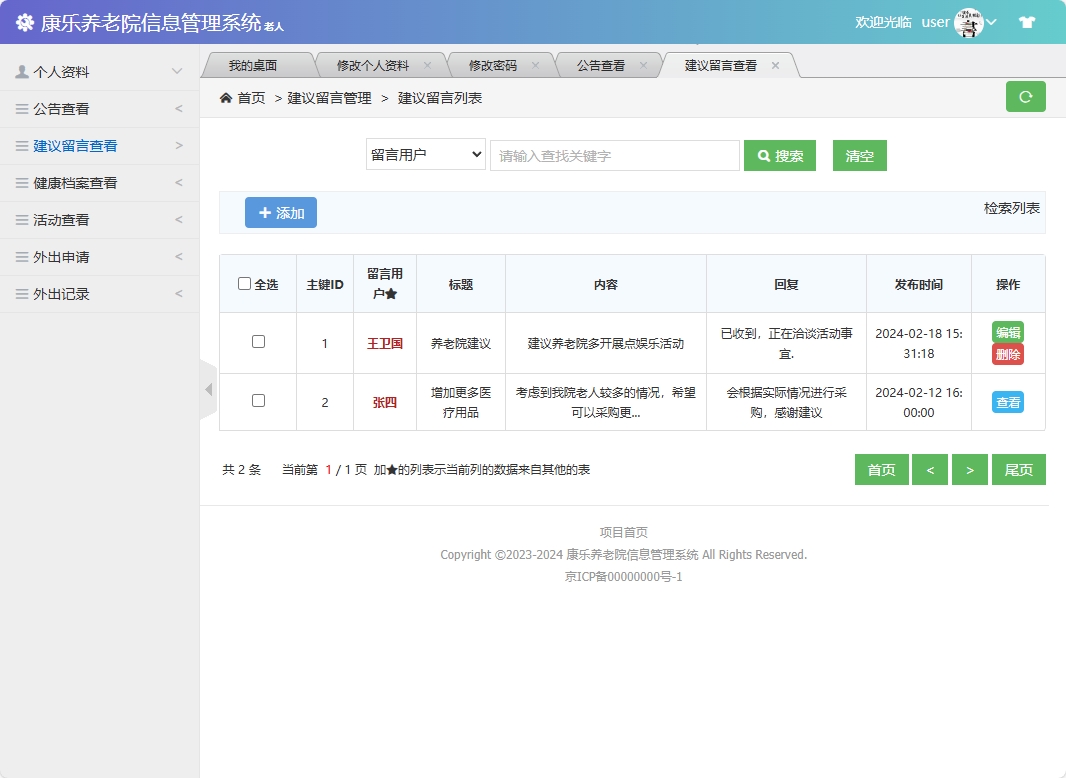1066x778 pixels.
Task: Click the flower logo in the top banner
Action: (x=24, y=21)
